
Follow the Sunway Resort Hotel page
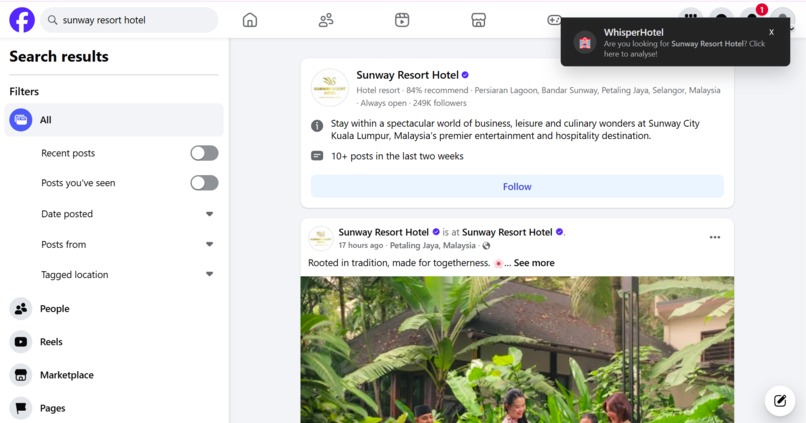pyautogui.click(x=517, y=187)
